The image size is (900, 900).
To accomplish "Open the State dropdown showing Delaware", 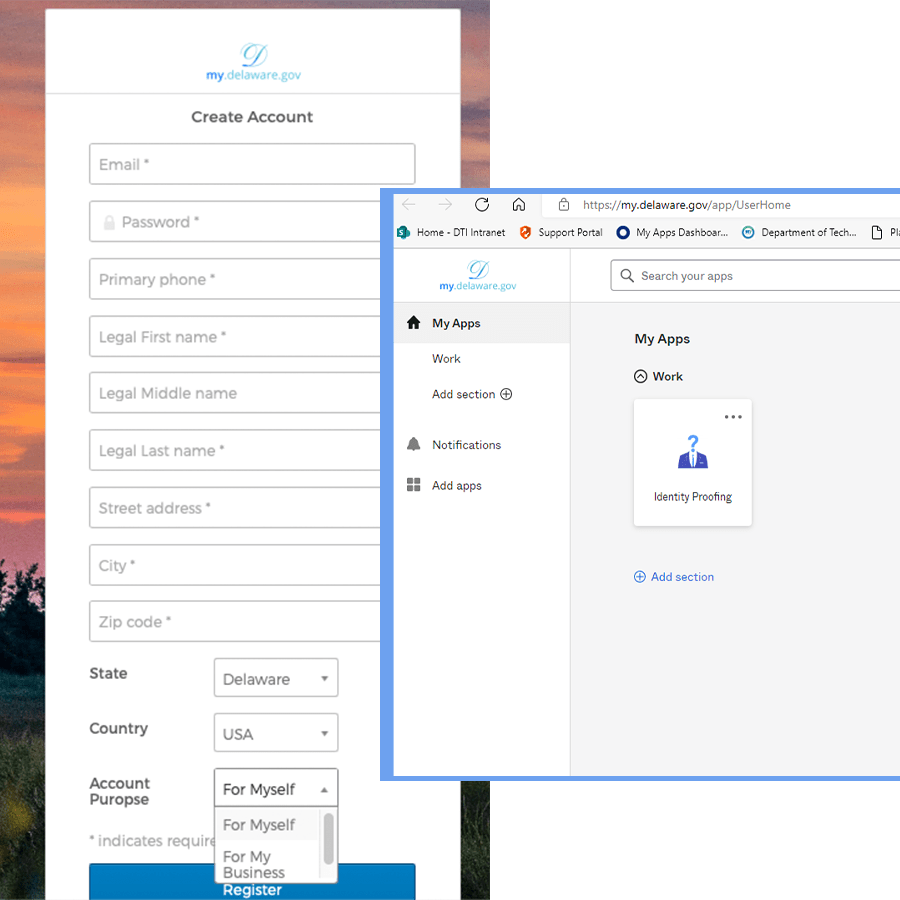I will click(275, 677).
